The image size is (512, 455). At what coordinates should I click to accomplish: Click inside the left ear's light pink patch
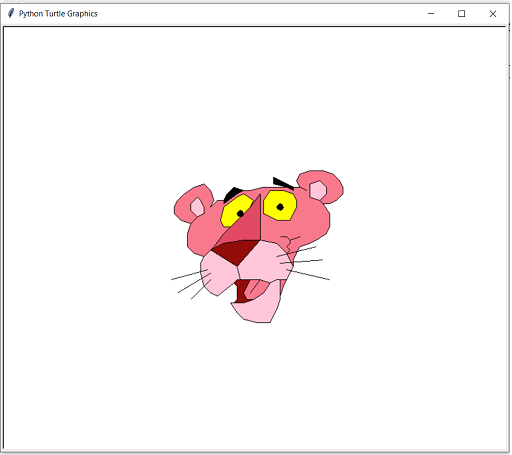coord(197,207)
